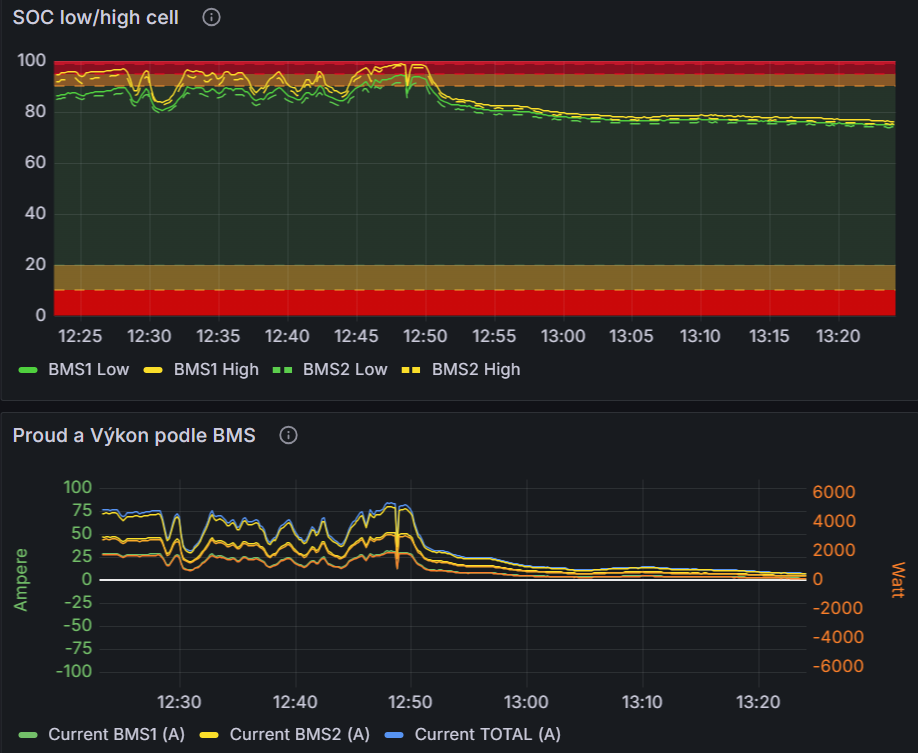Click the dashed green swatch for BMS2 Low
This screenshot has width=918, height=753.
283,369
